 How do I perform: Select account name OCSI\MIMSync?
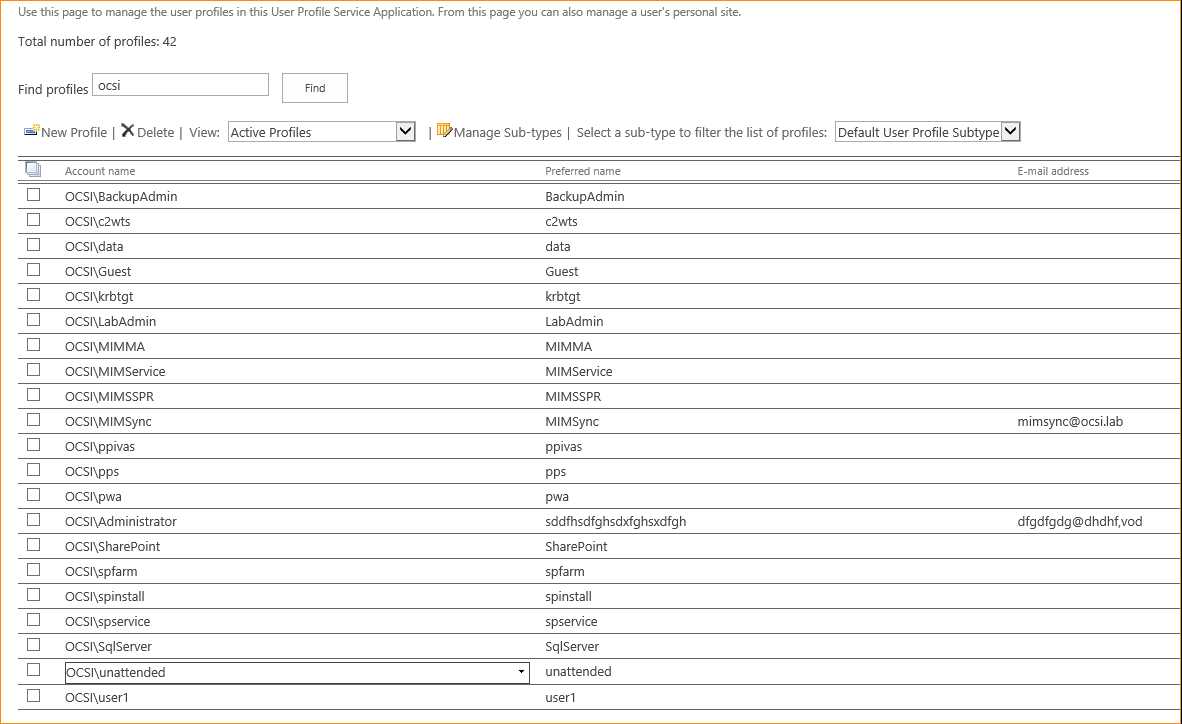(108, 422)
